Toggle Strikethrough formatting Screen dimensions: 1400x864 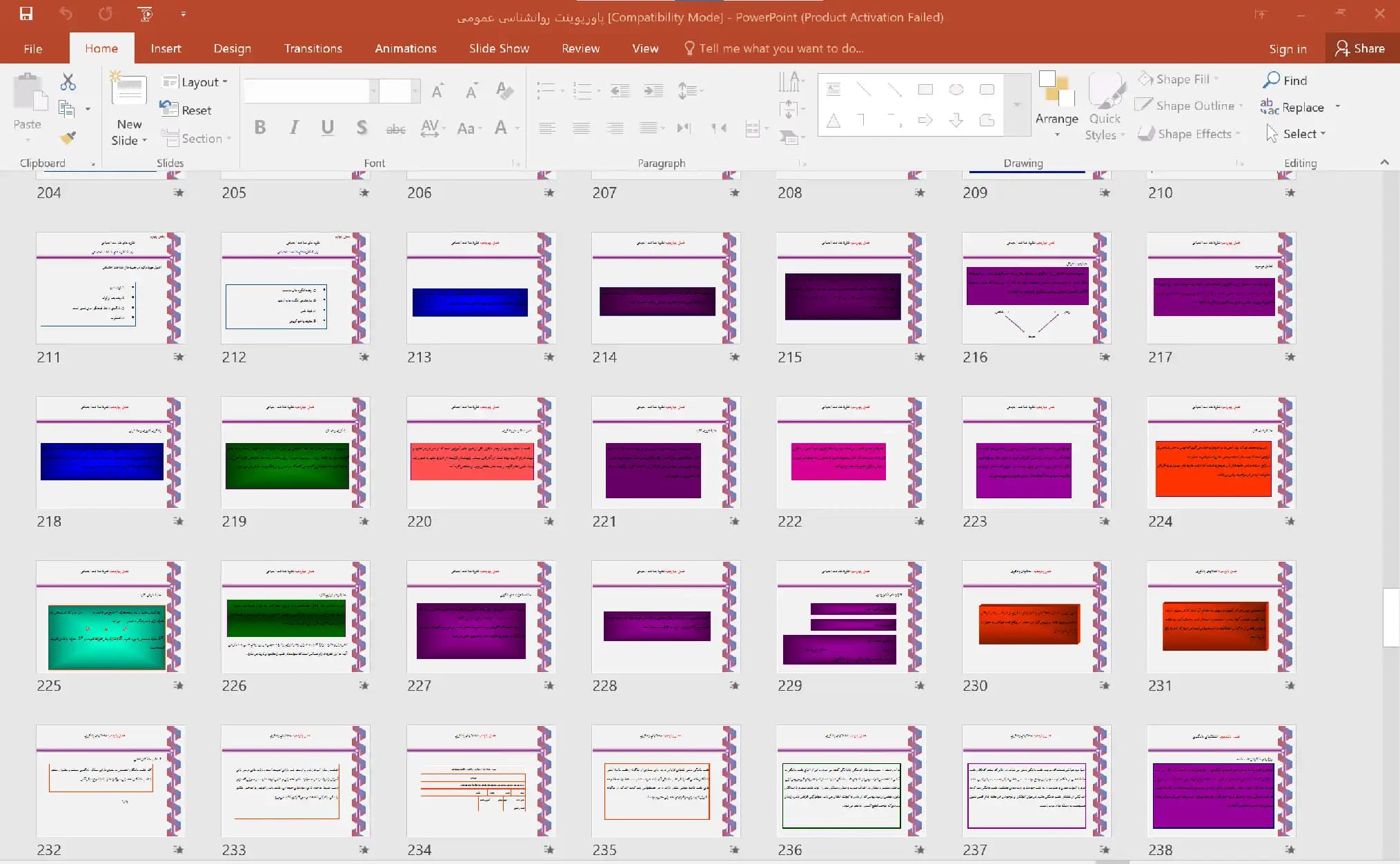[395, 128]
